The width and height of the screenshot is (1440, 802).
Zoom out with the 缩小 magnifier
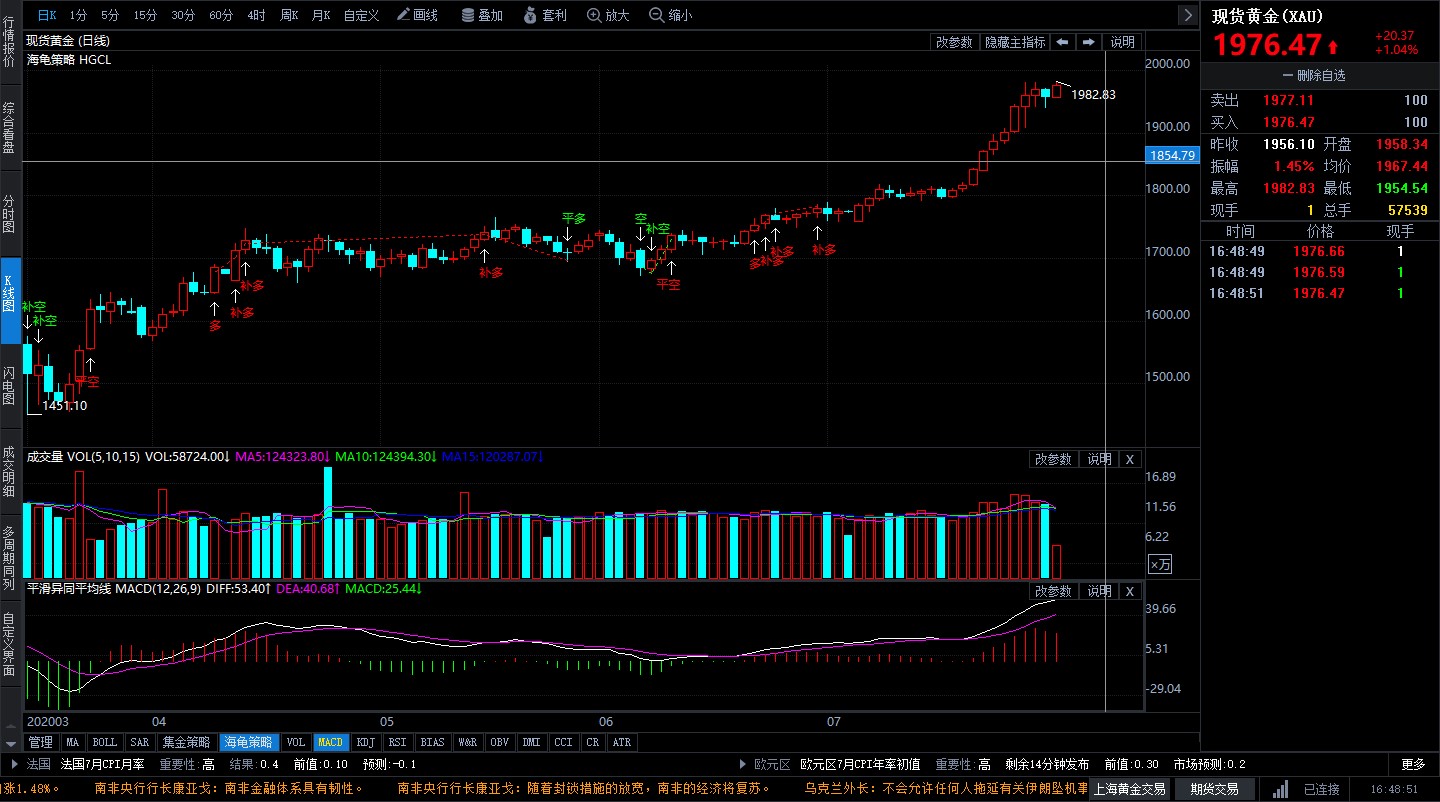670,15
